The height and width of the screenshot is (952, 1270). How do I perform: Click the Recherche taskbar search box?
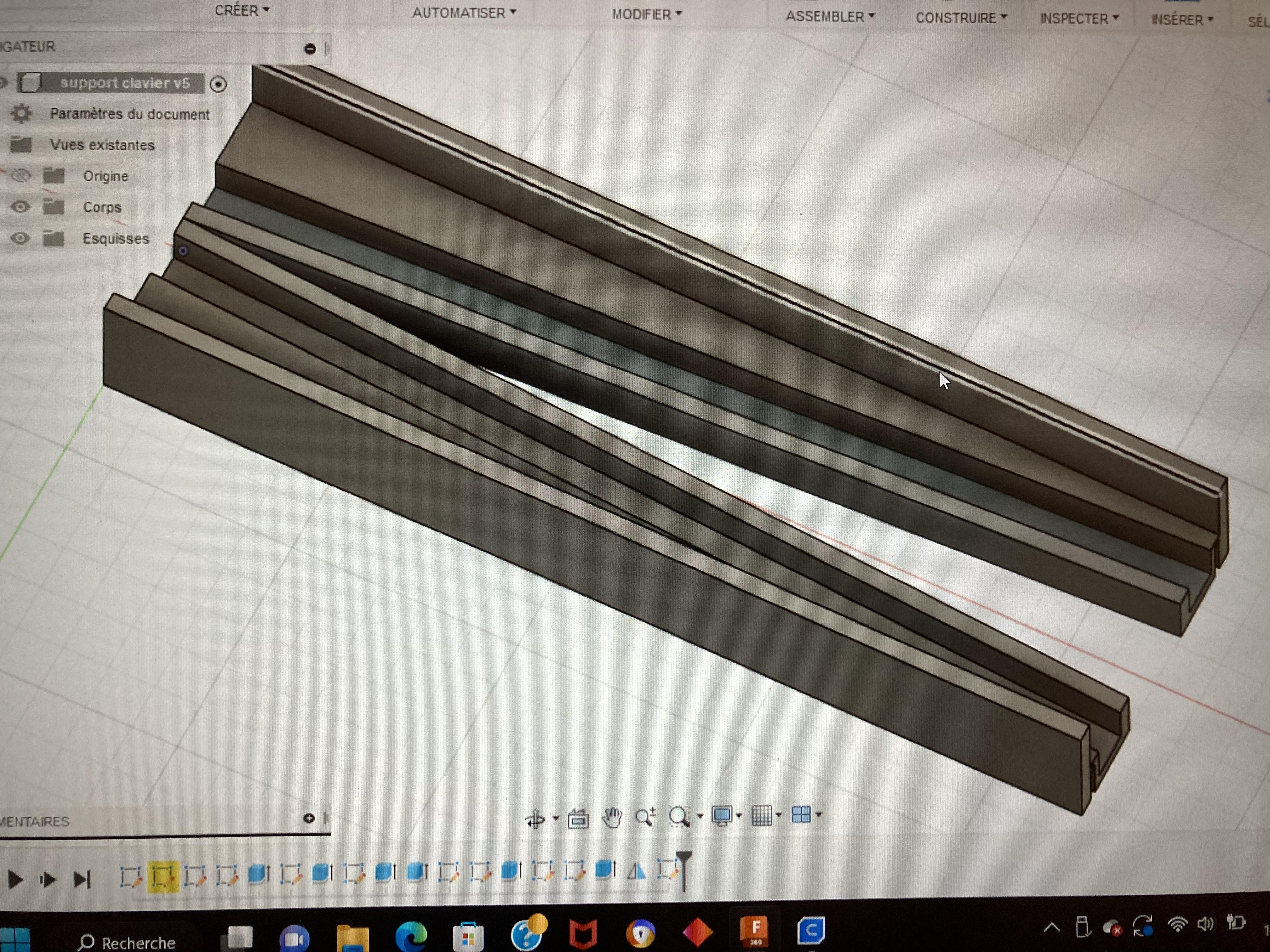[x=127, y=943]
